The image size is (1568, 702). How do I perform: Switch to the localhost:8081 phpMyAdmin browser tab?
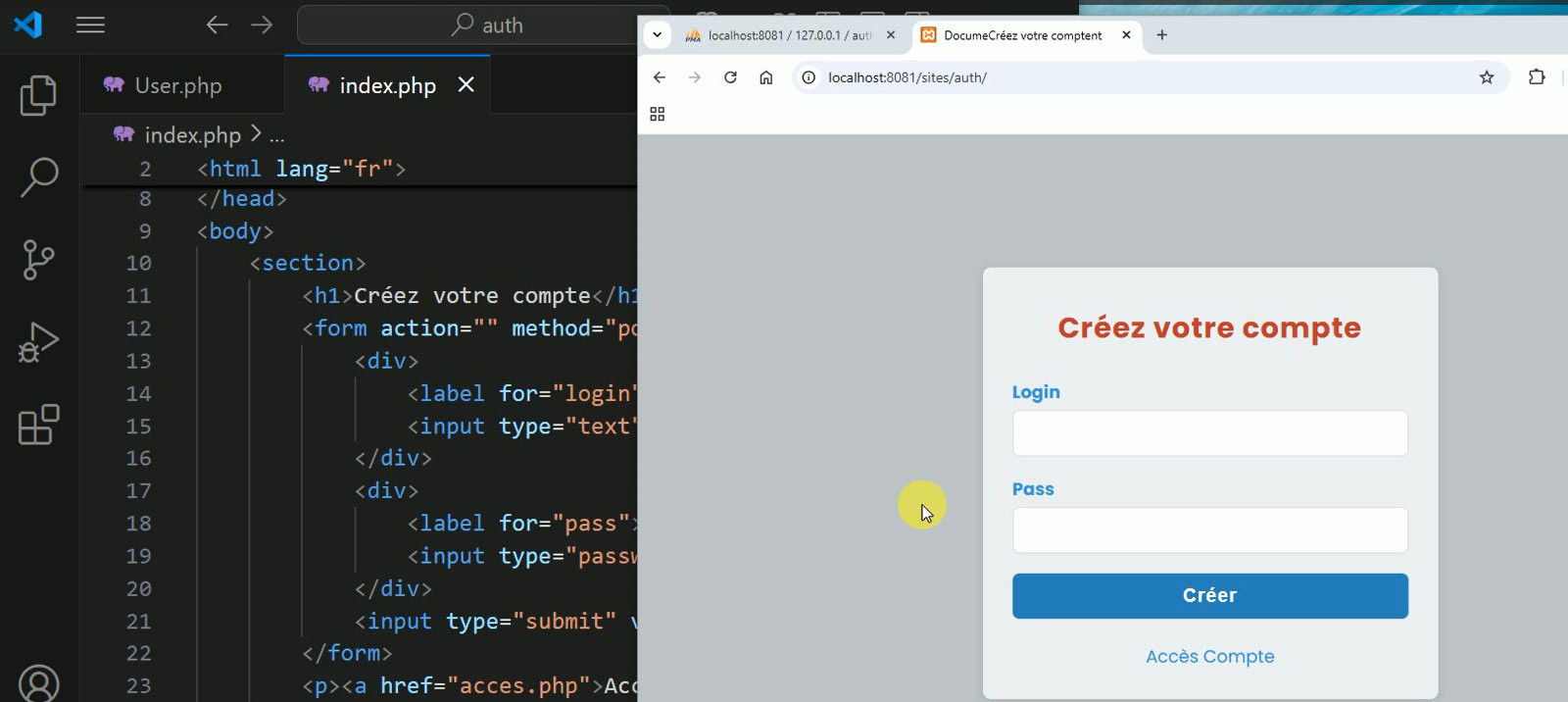[x=789, y=35]
